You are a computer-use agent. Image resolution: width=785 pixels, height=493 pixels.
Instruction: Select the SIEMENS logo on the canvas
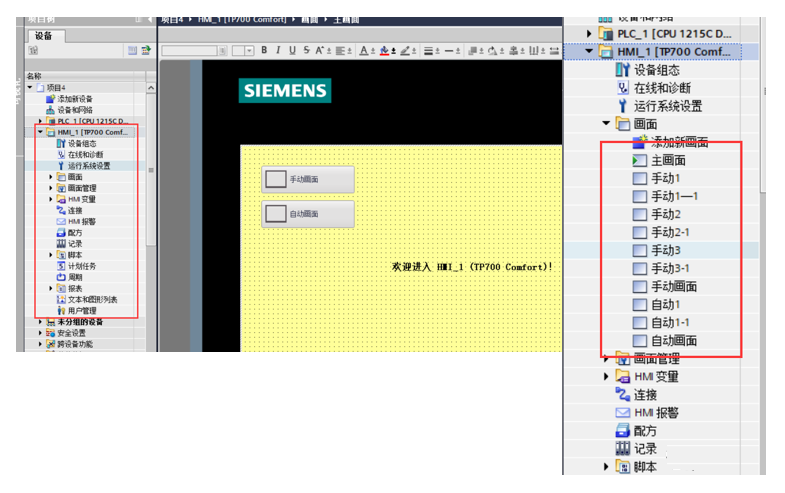(285, 91)
